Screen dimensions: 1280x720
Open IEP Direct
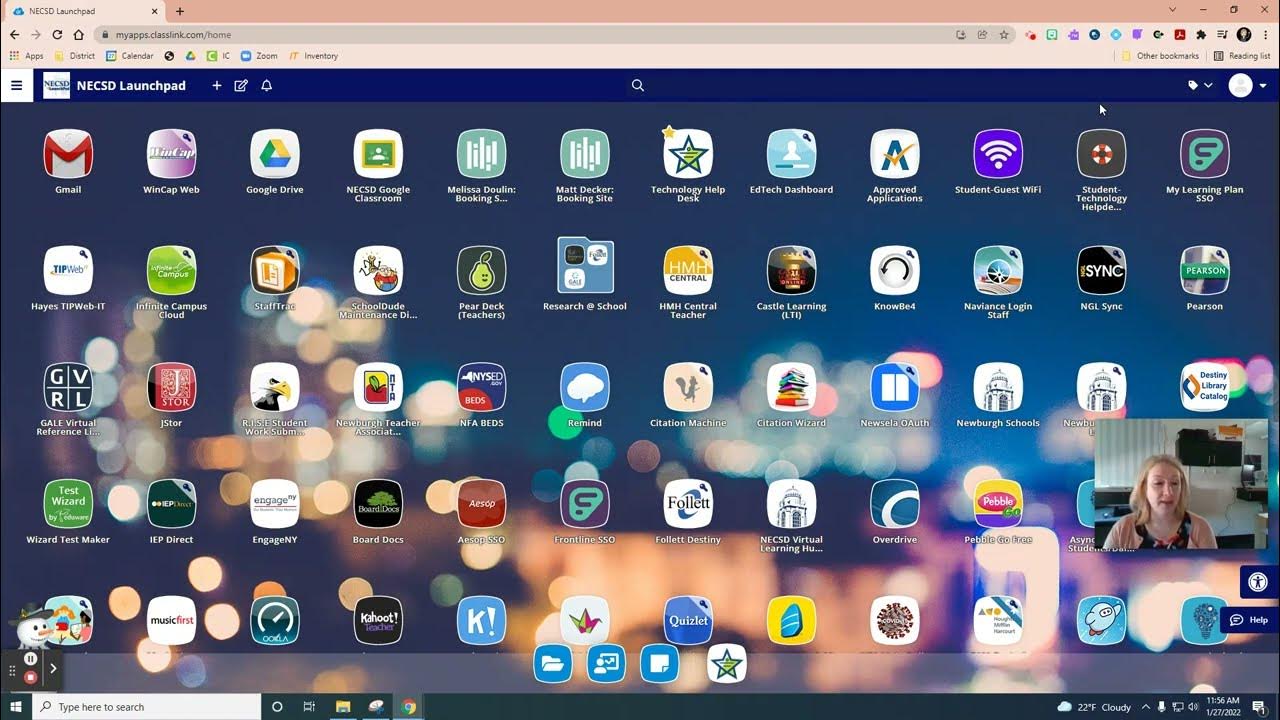[x=171, y=504]
